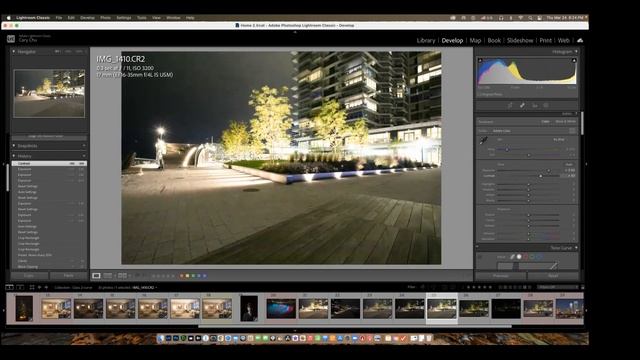
Task: Select the blue lit bridge filmstrip thumbnail
Action: click(x=281, y=309)
